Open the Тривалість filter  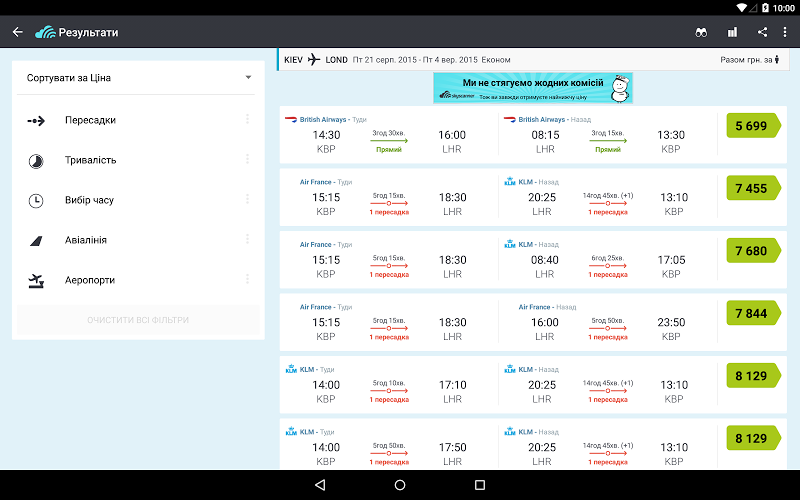(138, 160)
